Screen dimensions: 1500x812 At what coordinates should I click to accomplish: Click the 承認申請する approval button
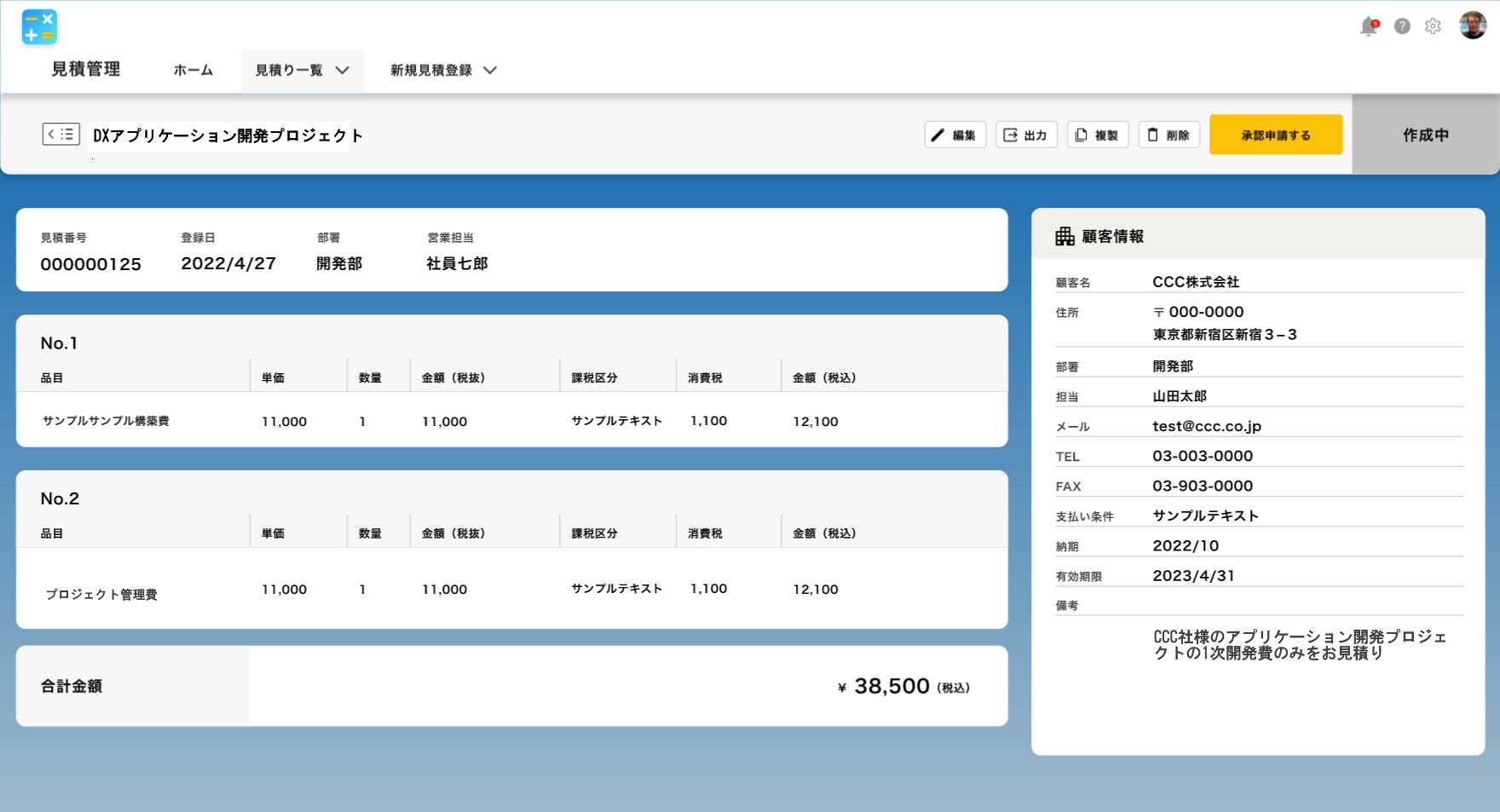[1275, 135]
